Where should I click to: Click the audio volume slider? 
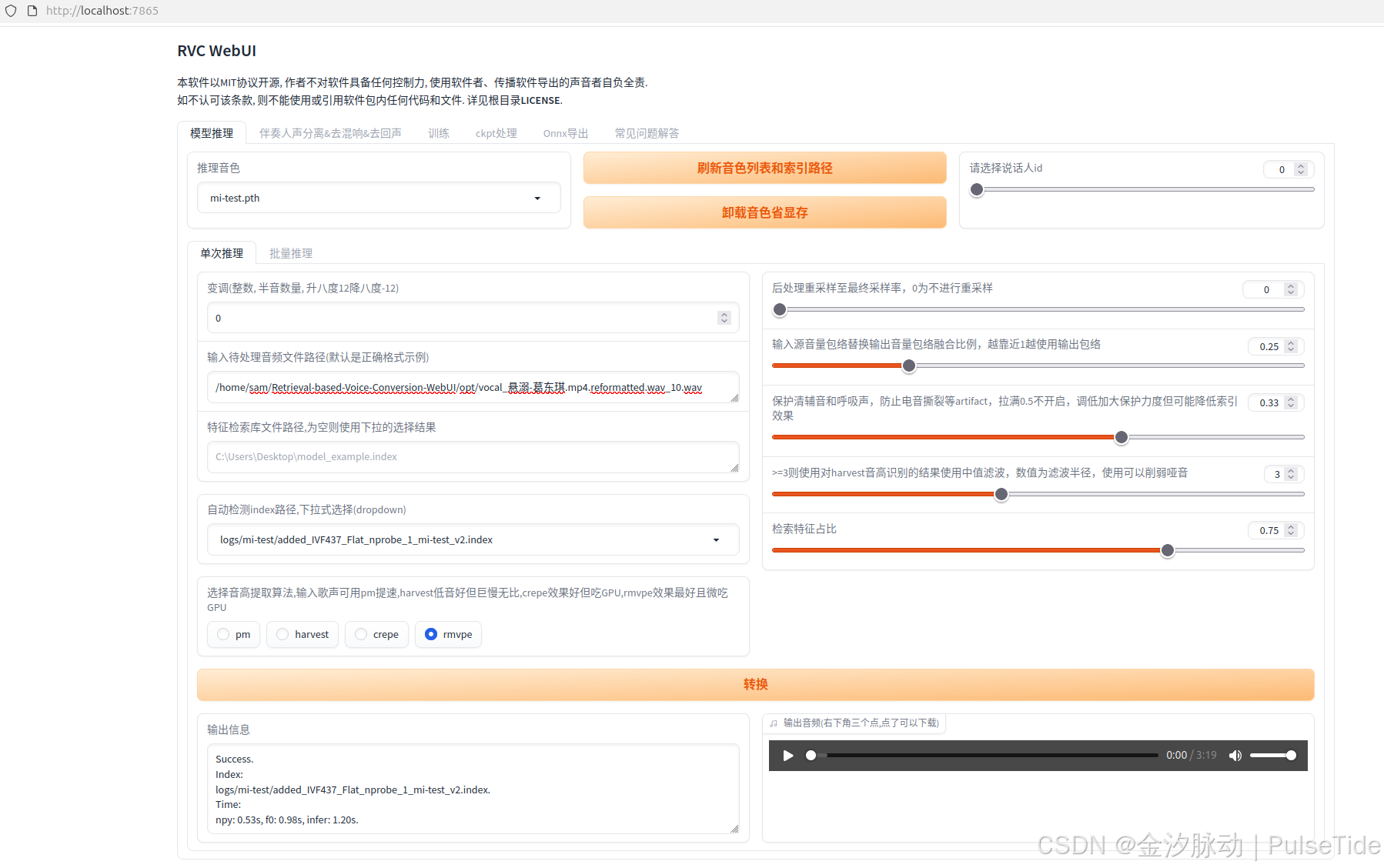tap(1273, 756)
